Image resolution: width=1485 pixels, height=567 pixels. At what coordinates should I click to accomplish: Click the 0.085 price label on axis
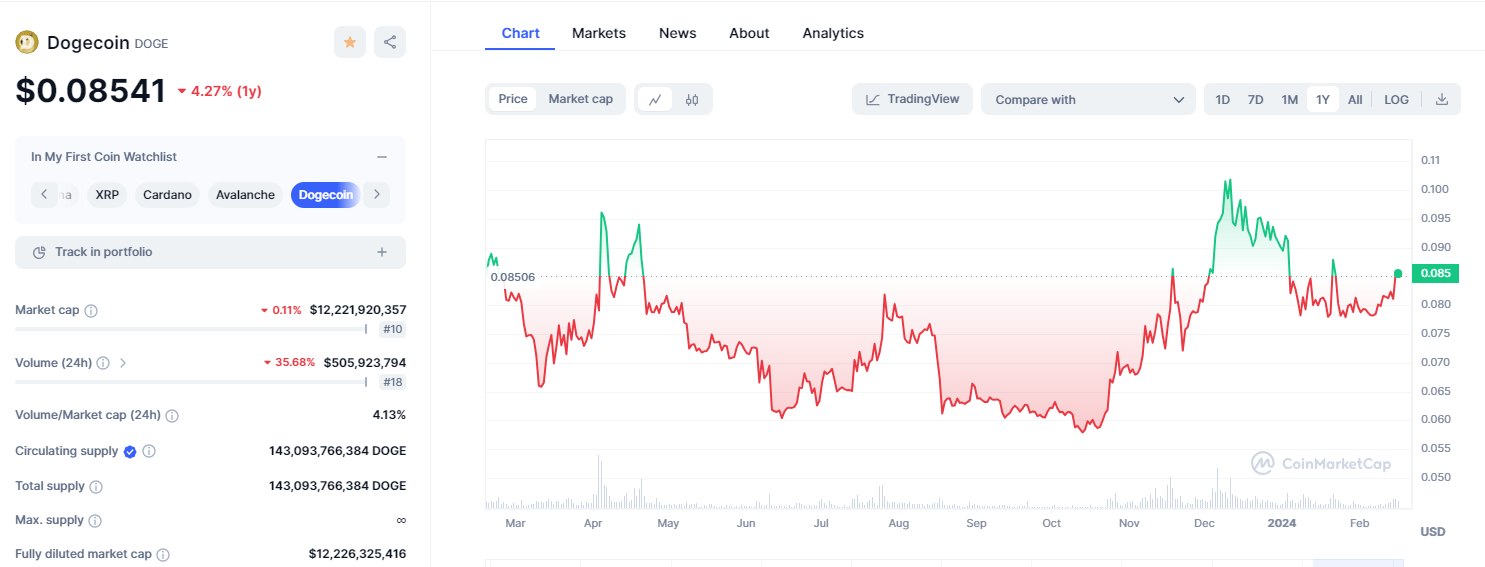click(1435, 274)
